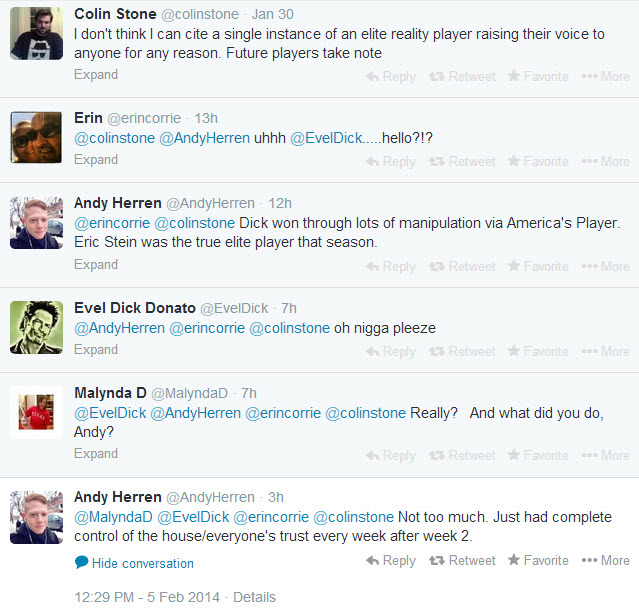Retweet Andy Herren's 3h tweet

click(x=462, y=560)
